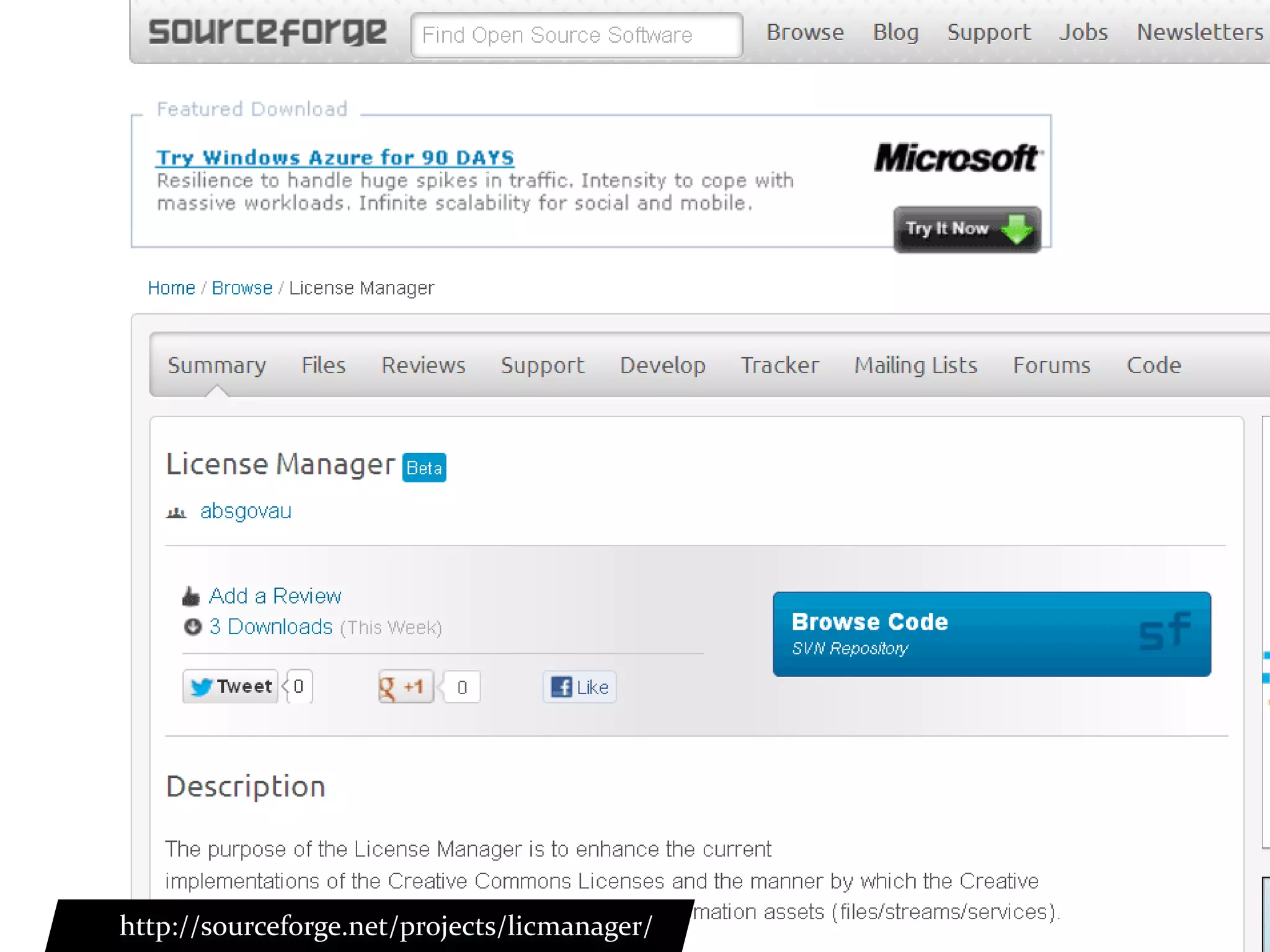The width and height of the screenshot is (1270, 952).
Task: Click the Google +1 count box
Action: pos(461,687)
